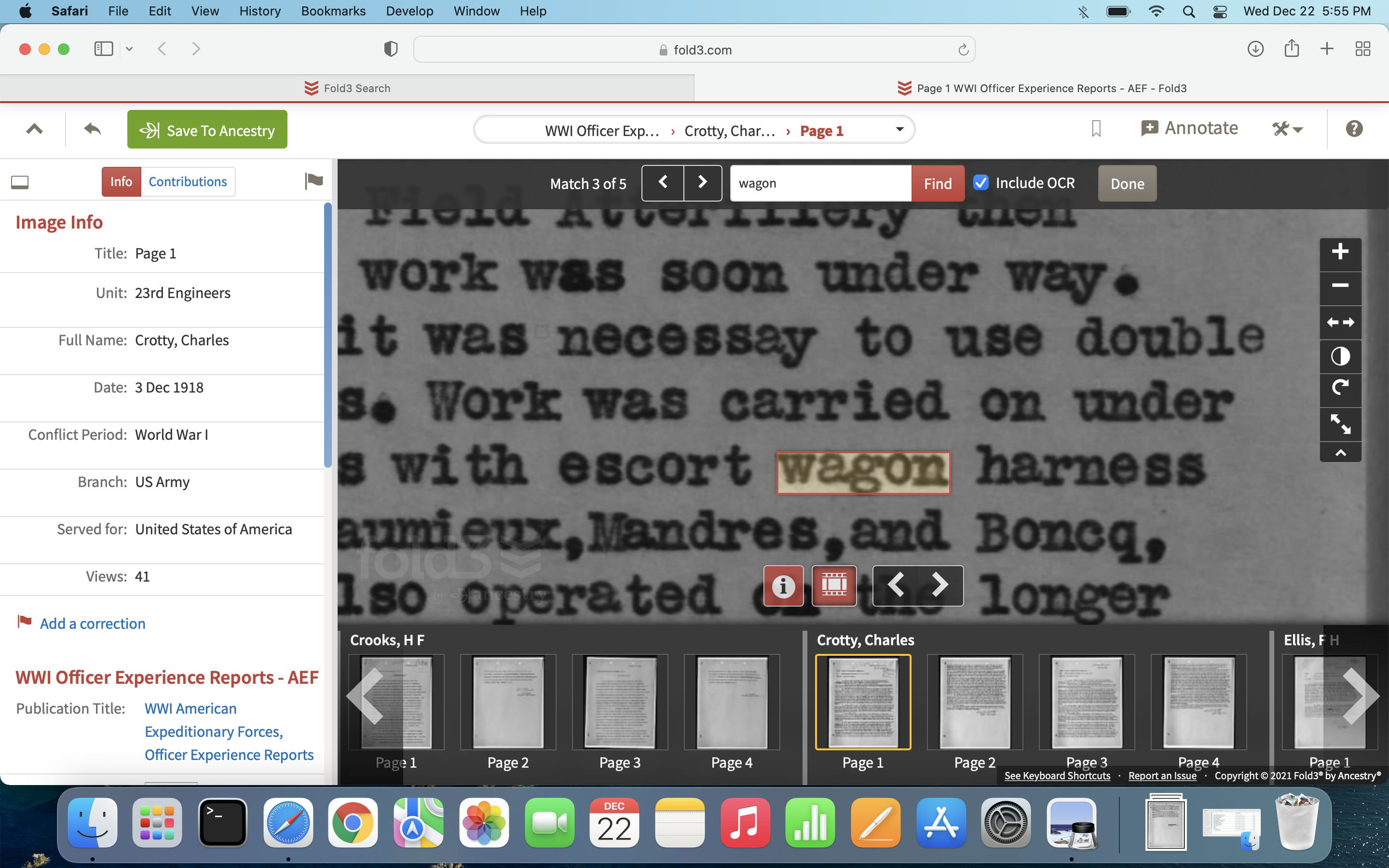The height and width of the screenshot is (868, 1389).
Task: Click the zoom out minus icon
Action: [1340, 286]
